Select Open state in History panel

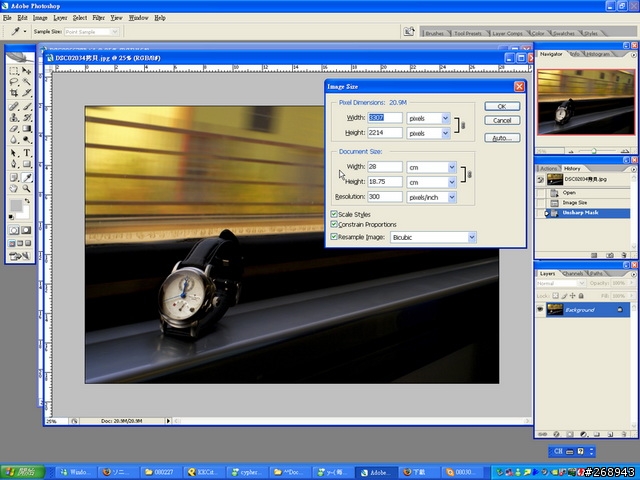(x=584, y=193)
